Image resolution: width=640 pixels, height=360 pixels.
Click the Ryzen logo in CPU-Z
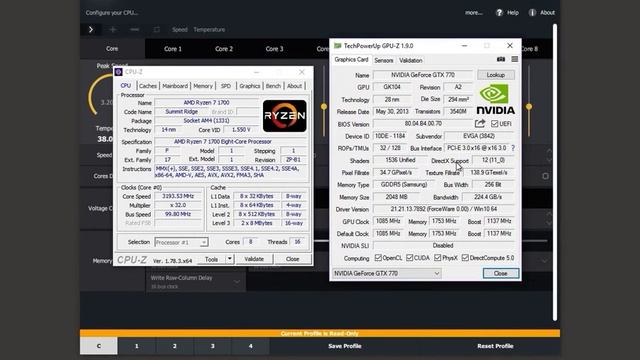pos(284,116)
